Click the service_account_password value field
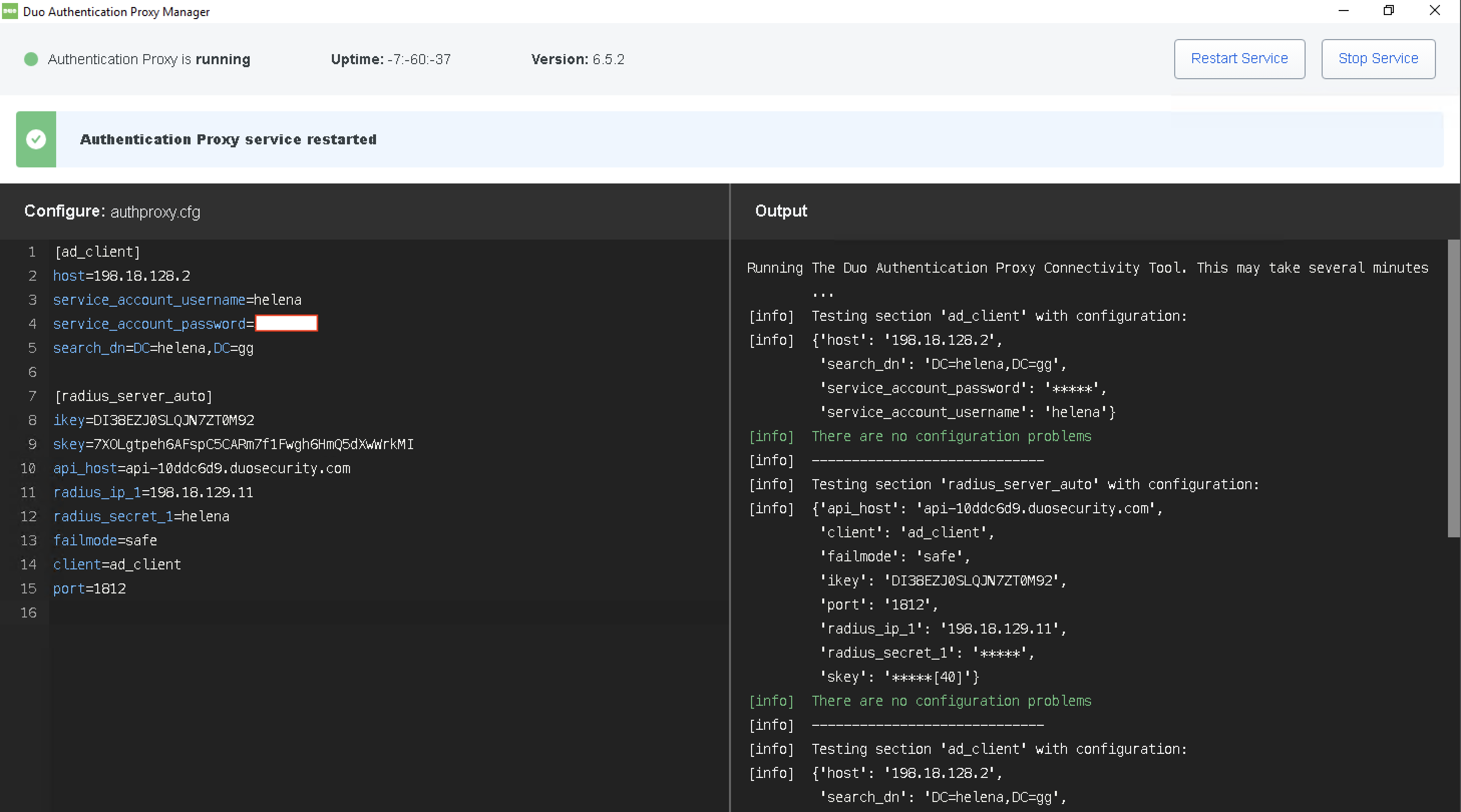 pos(286,323)
